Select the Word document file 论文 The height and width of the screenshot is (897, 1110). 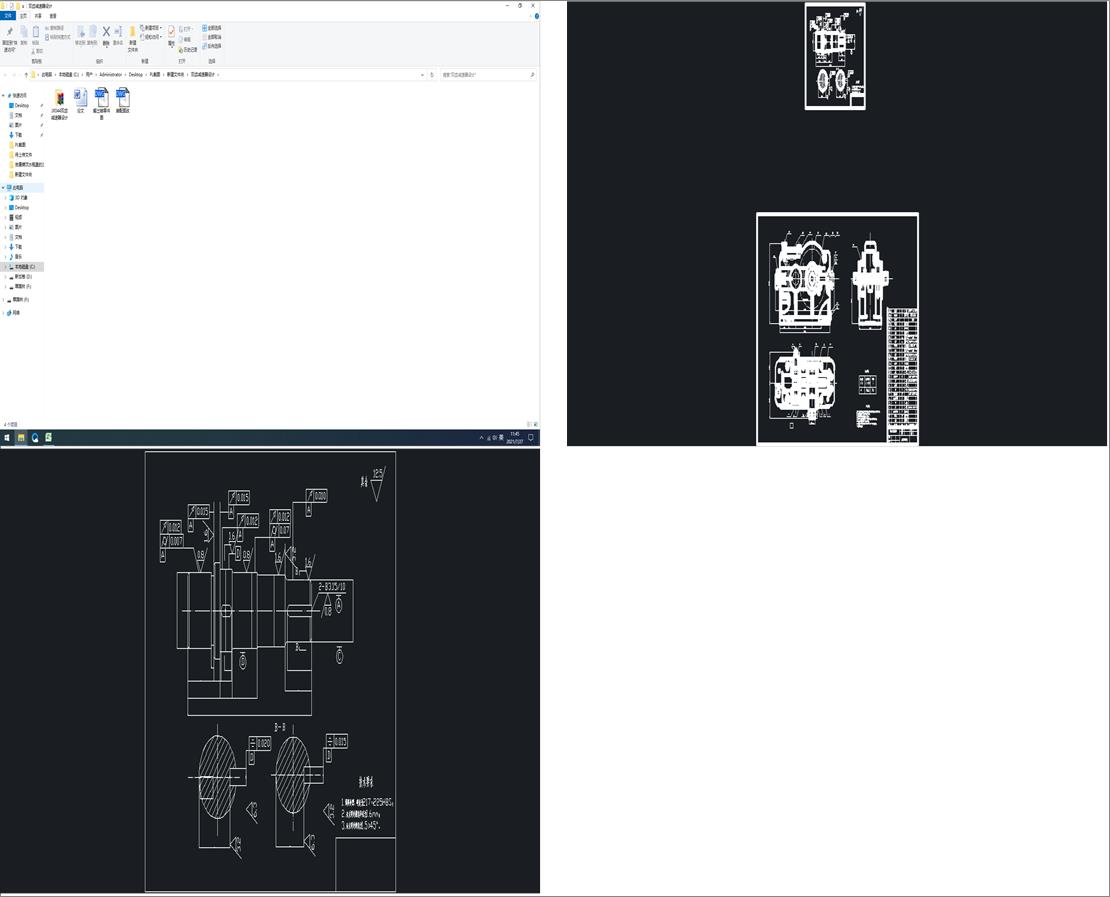80,101
